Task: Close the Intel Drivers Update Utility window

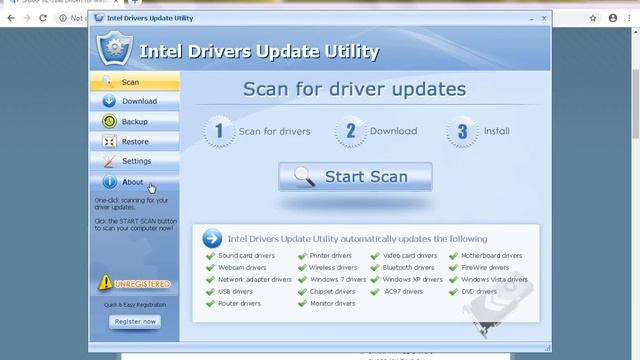Action: tap(544, 18)
